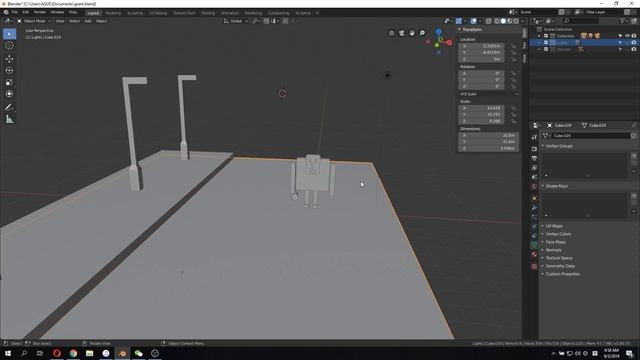Add a shape key with plus button

(634, 196)
